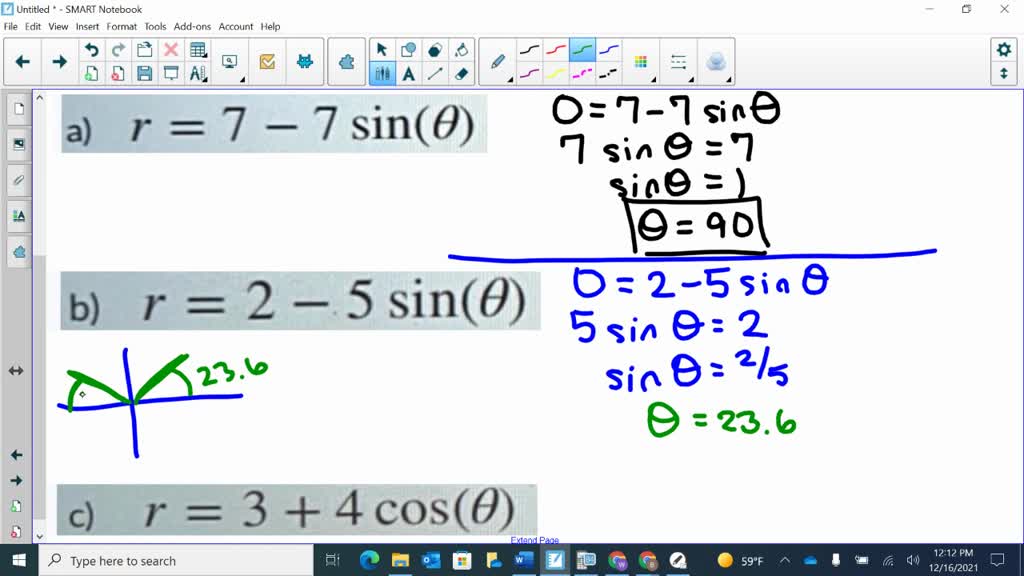Click the Windows taskbar search box
The image size is (1024, 576).
click(x=176, y=560)
